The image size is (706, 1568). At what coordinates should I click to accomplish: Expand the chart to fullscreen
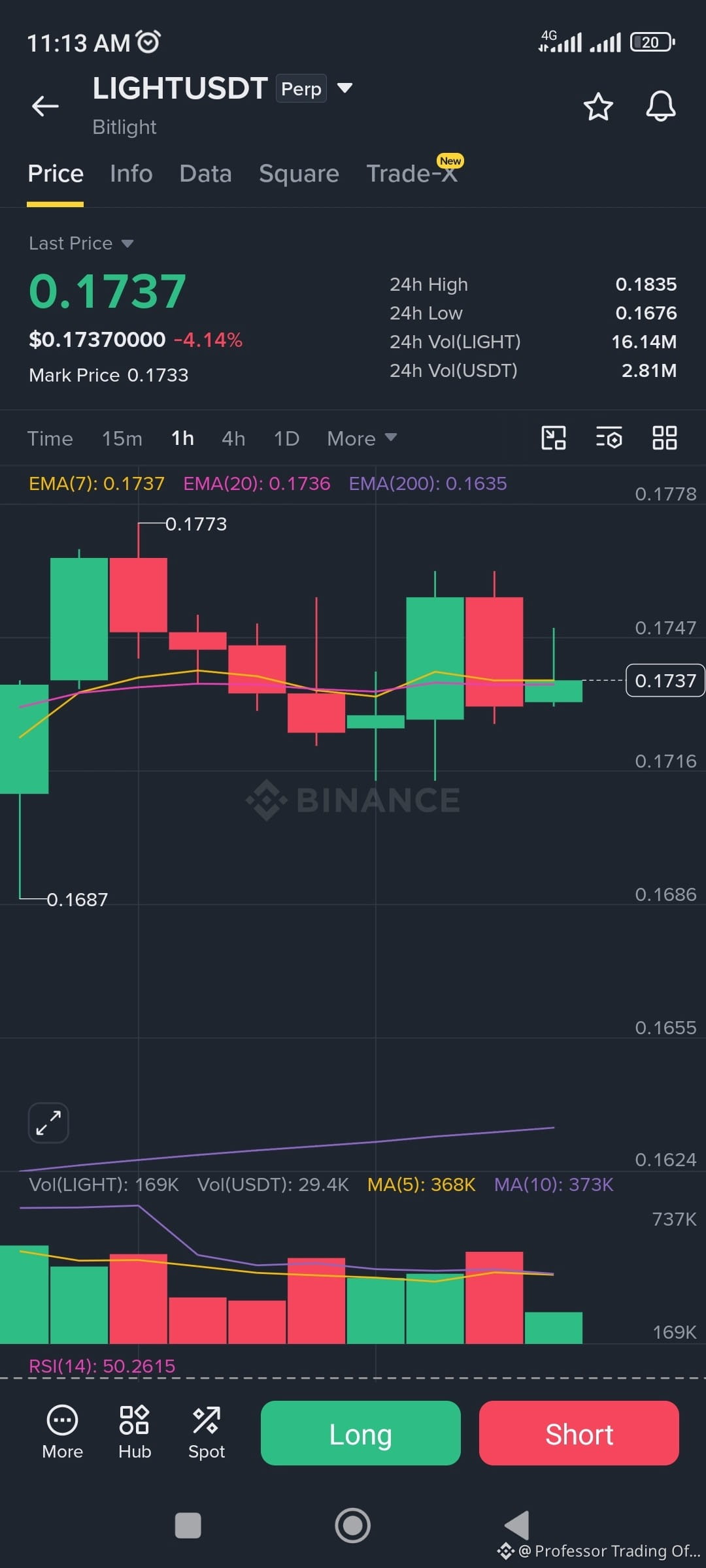coord(48,1123)
